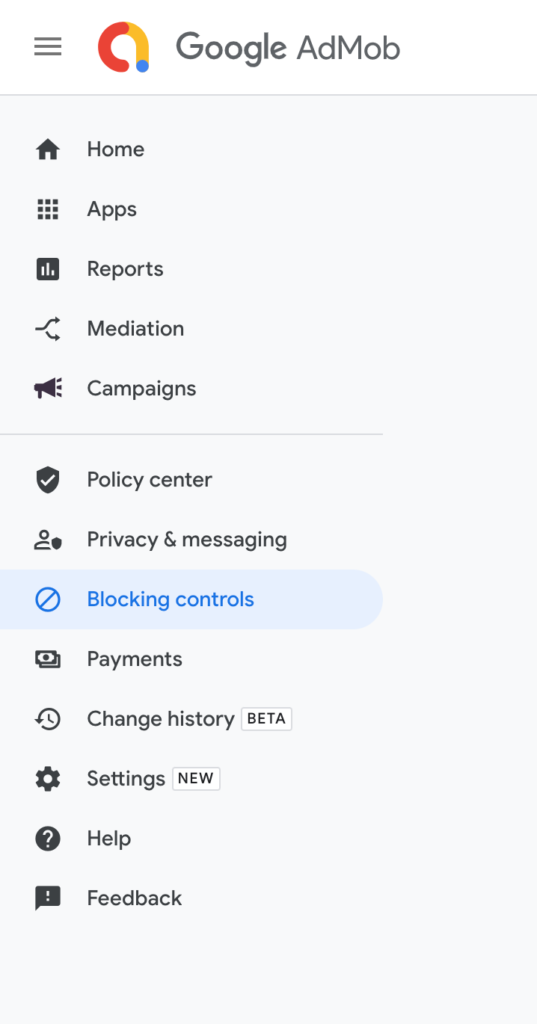Click the Reports bar chart icon
The width and height of the screenshot is (537, 1024).
click(x=48, y=269)
